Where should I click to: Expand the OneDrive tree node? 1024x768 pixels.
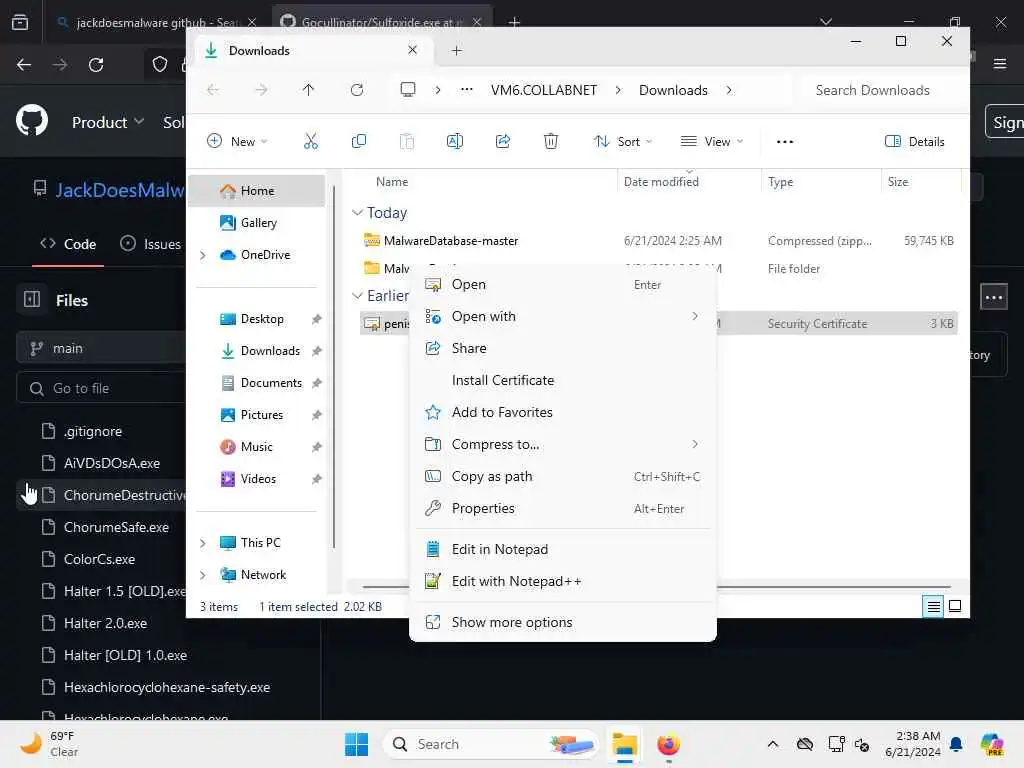[x=202, y=255]
